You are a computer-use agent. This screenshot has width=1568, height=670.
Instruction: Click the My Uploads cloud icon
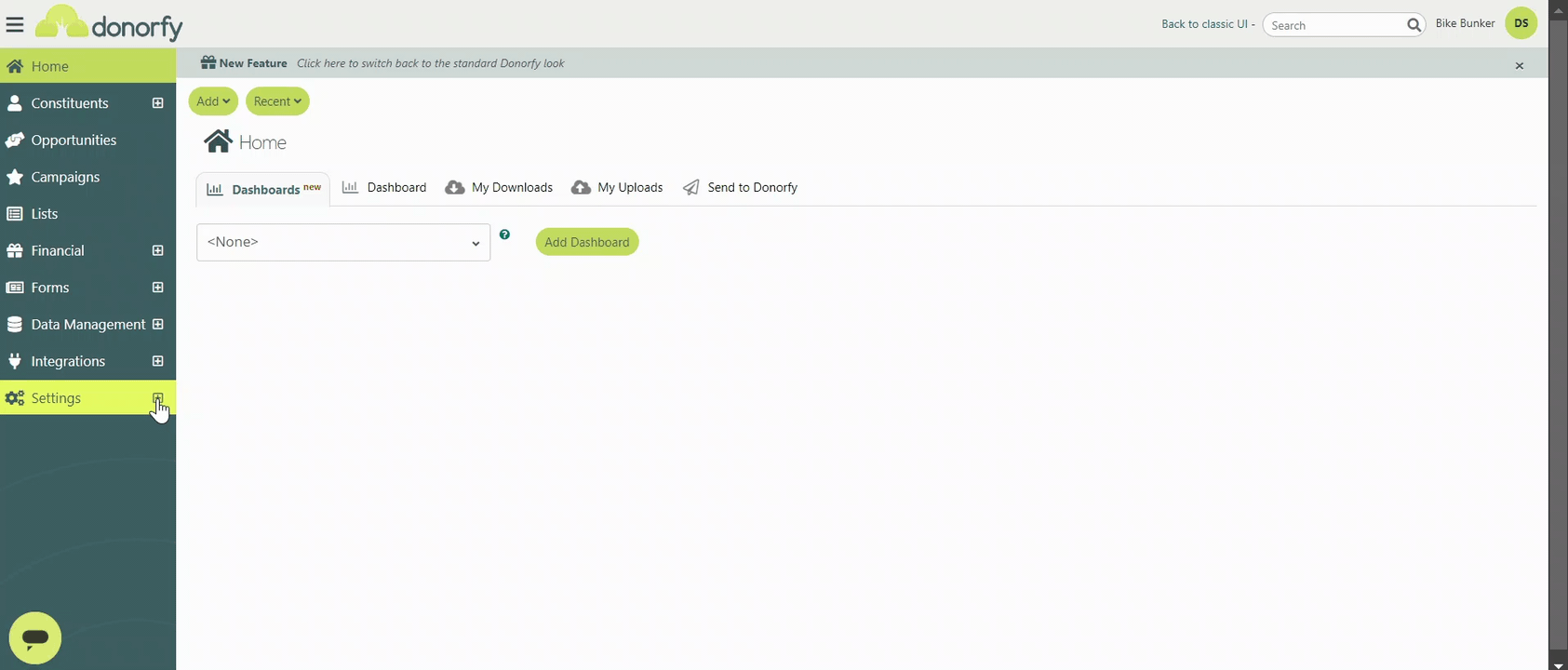point(581,188)
